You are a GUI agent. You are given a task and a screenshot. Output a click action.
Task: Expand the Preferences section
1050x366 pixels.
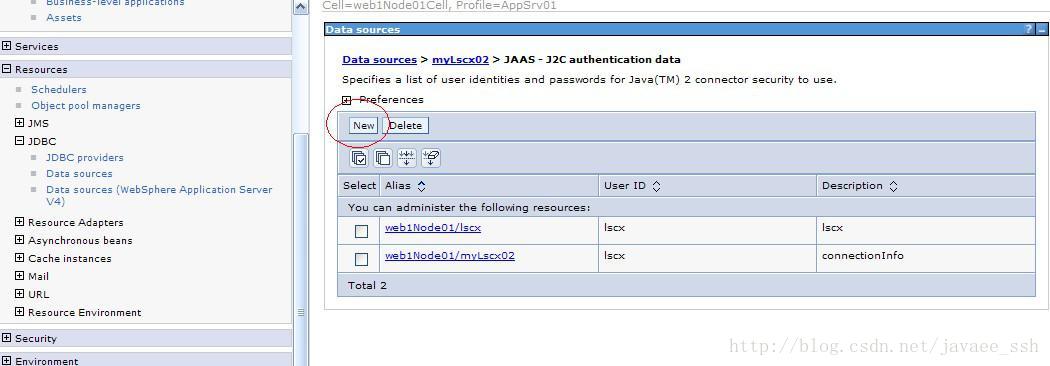tap(347, 100)
